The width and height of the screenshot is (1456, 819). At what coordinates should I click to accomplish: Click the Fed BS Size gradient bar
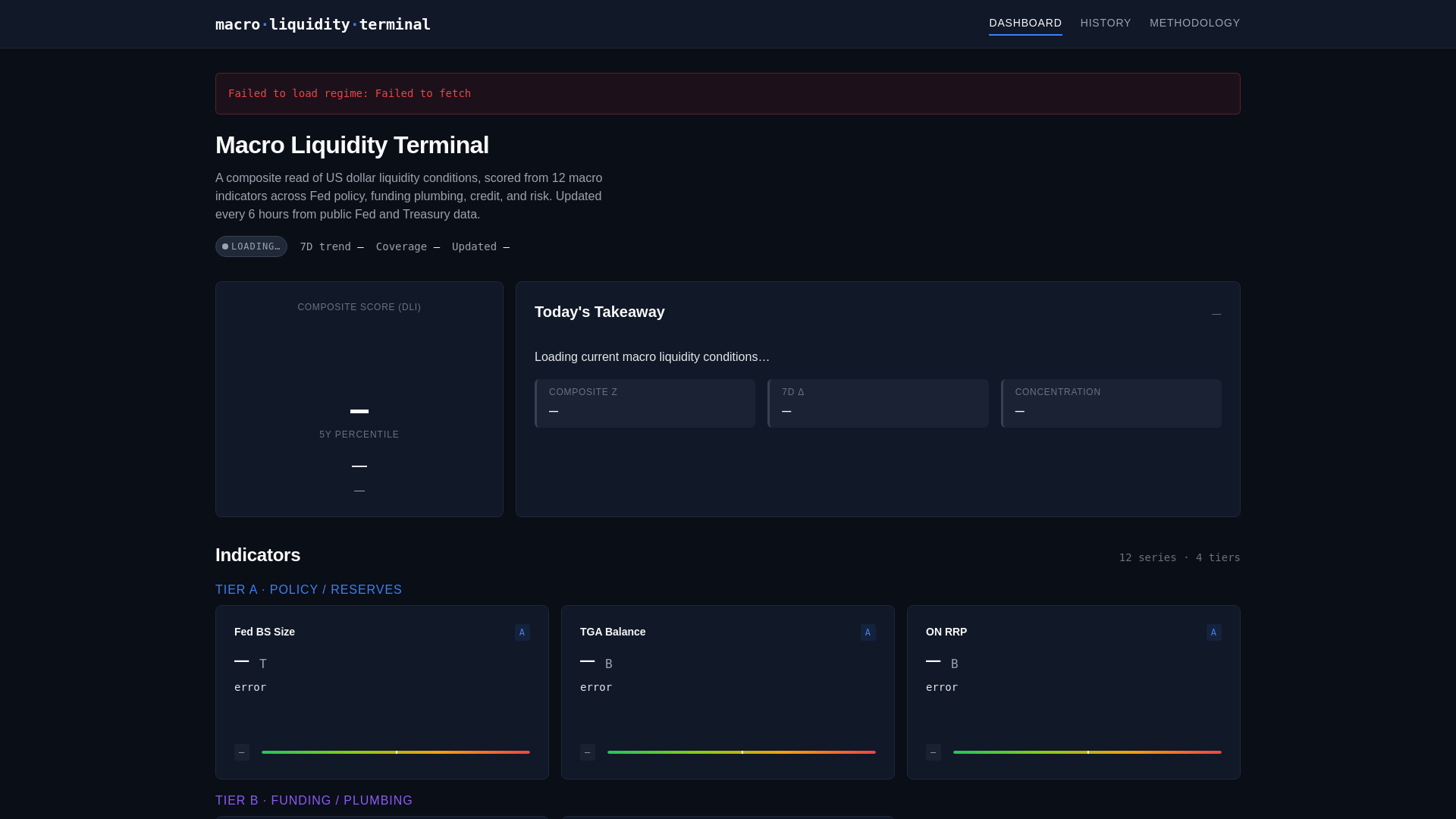tap(396, 752)
